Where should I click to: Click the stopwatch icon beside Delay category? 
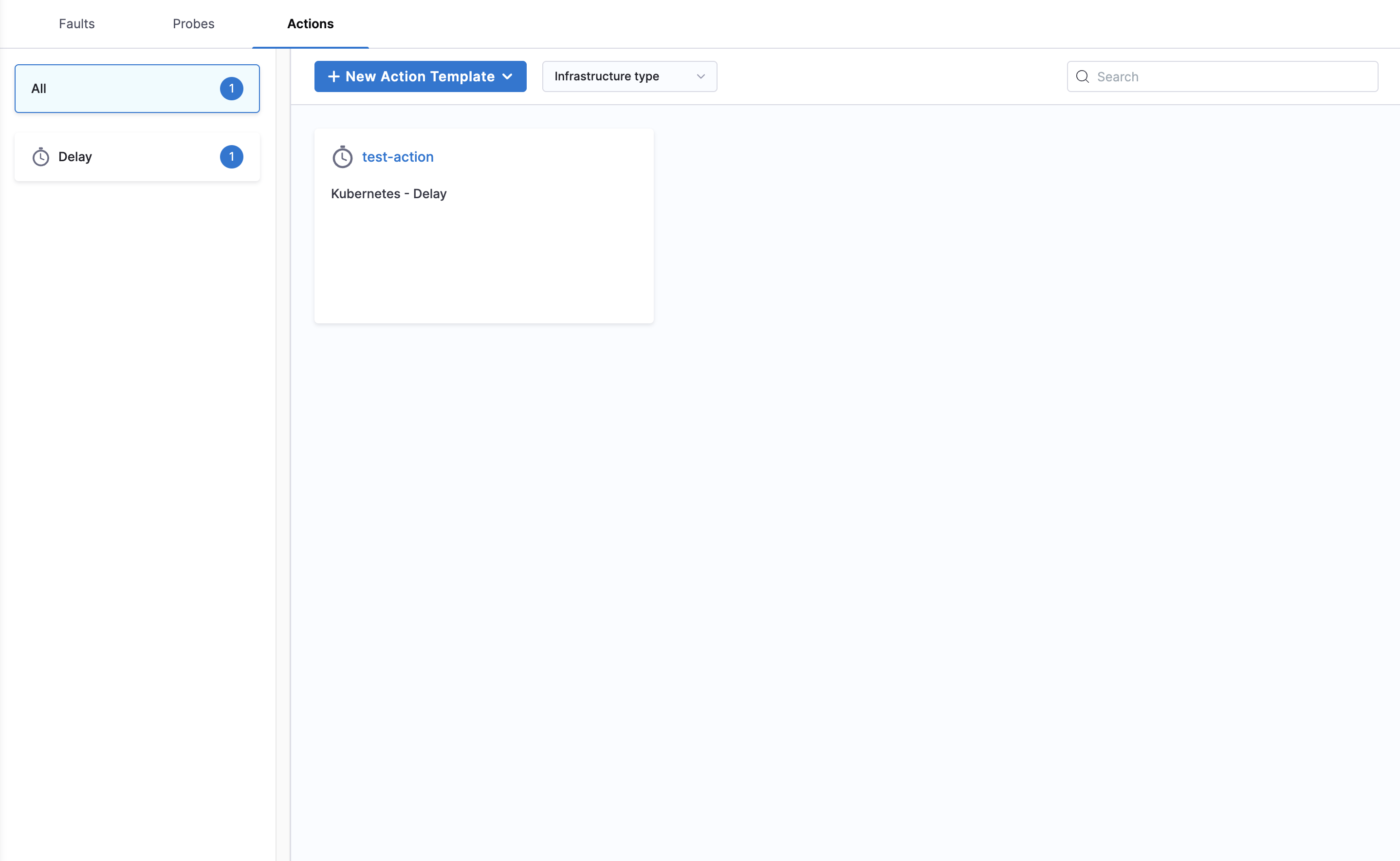(40, 157)
